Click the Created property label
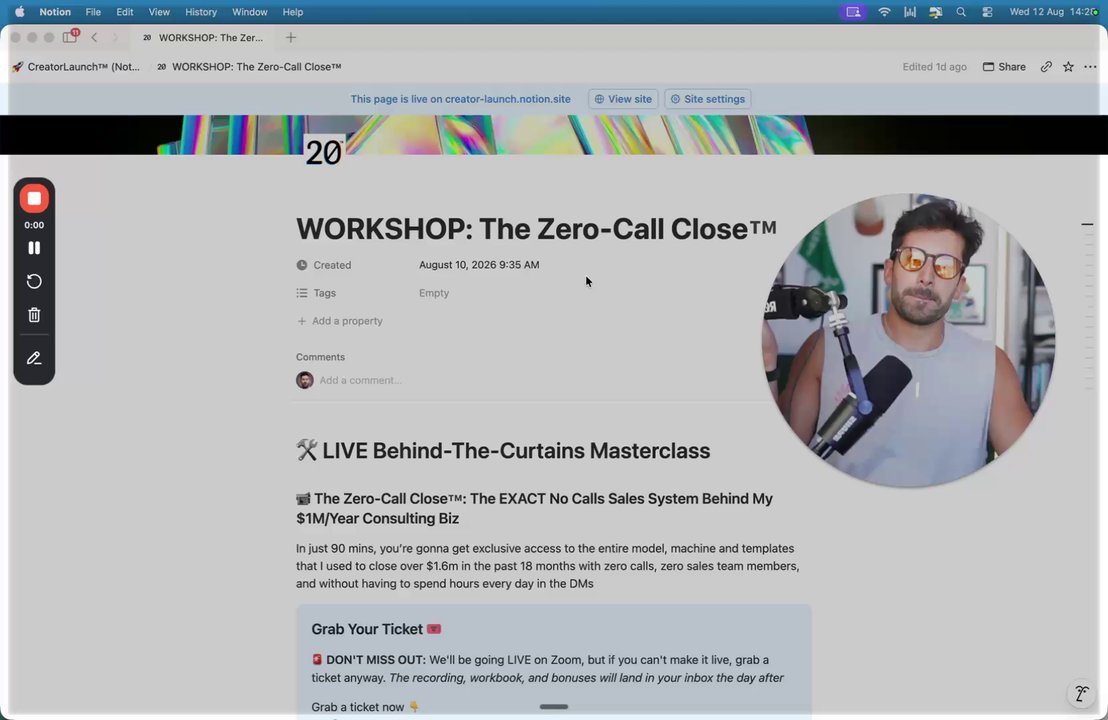This screenshot has height=720, width=1108. pyautogui.click(x=324, y=265)
